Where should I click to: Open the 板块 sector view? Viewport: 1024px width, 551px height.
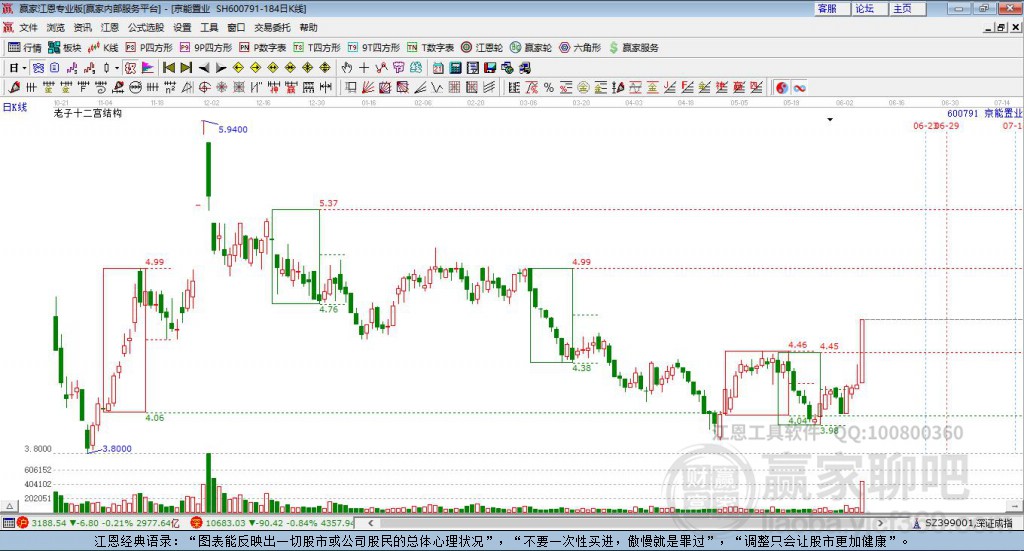[64, 48]
